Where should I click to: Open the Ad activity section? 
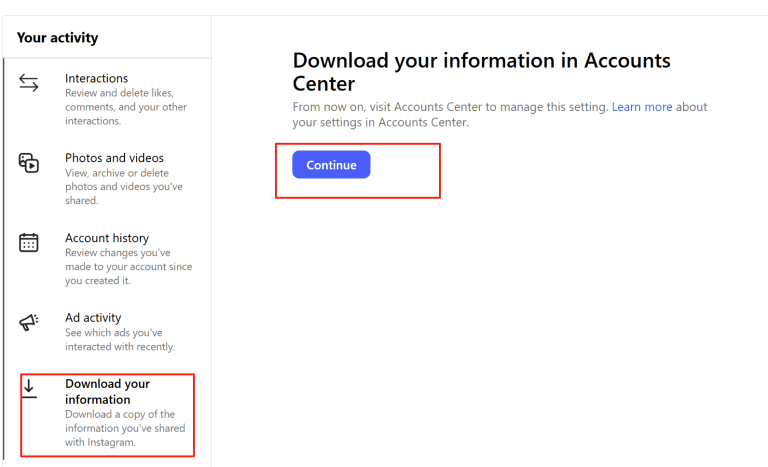pos(93,318)
